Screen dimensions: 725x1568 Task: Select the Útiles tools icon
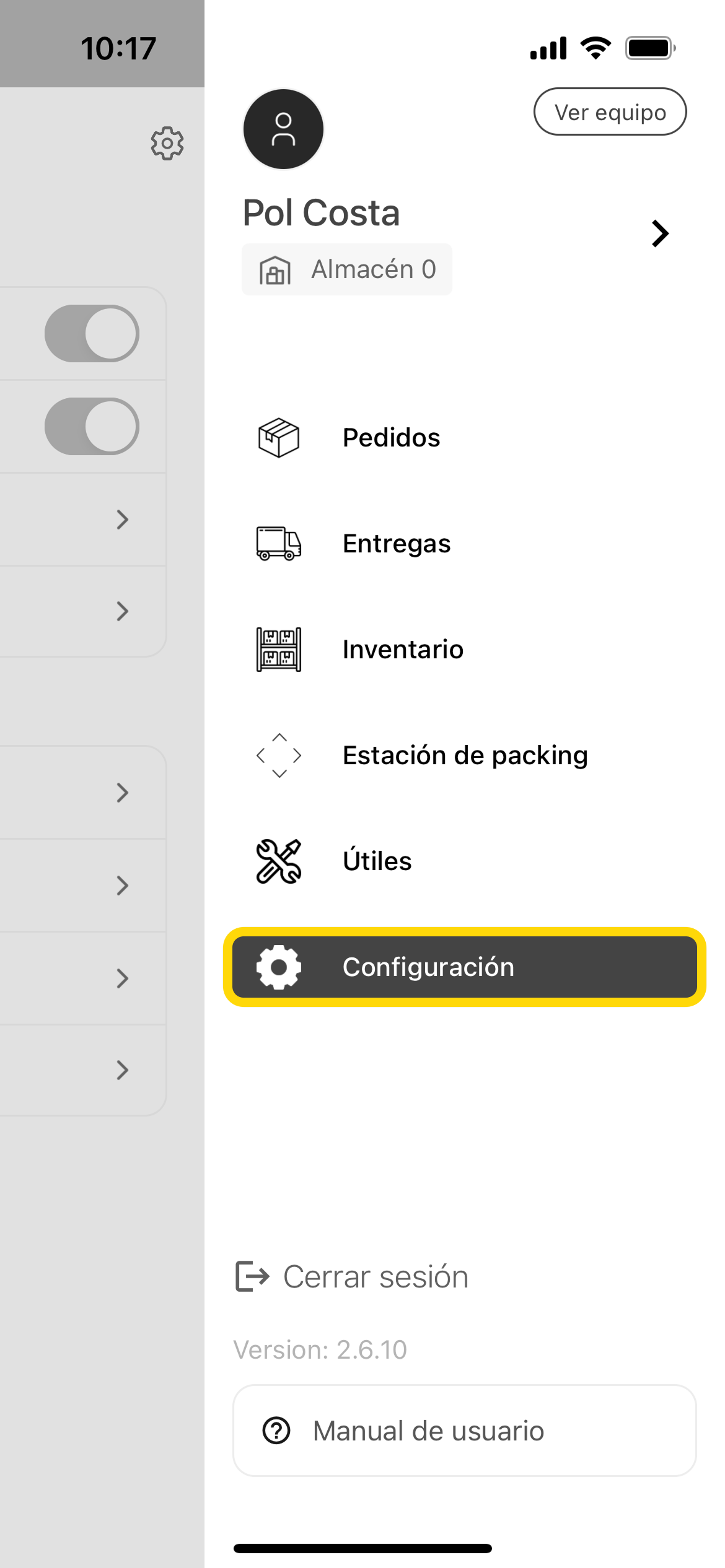click(x=278, y=861)
